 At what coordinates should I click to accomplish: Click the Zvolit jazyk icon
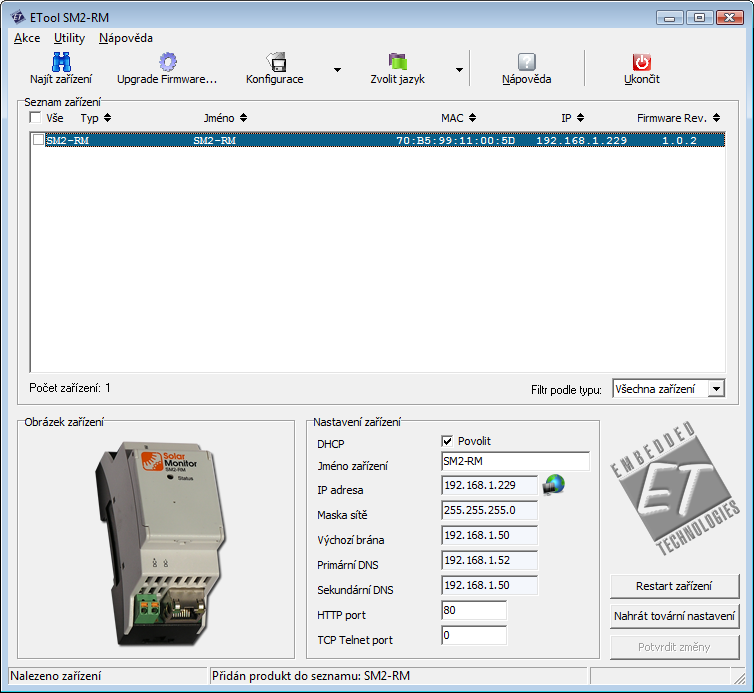point(397,62)
